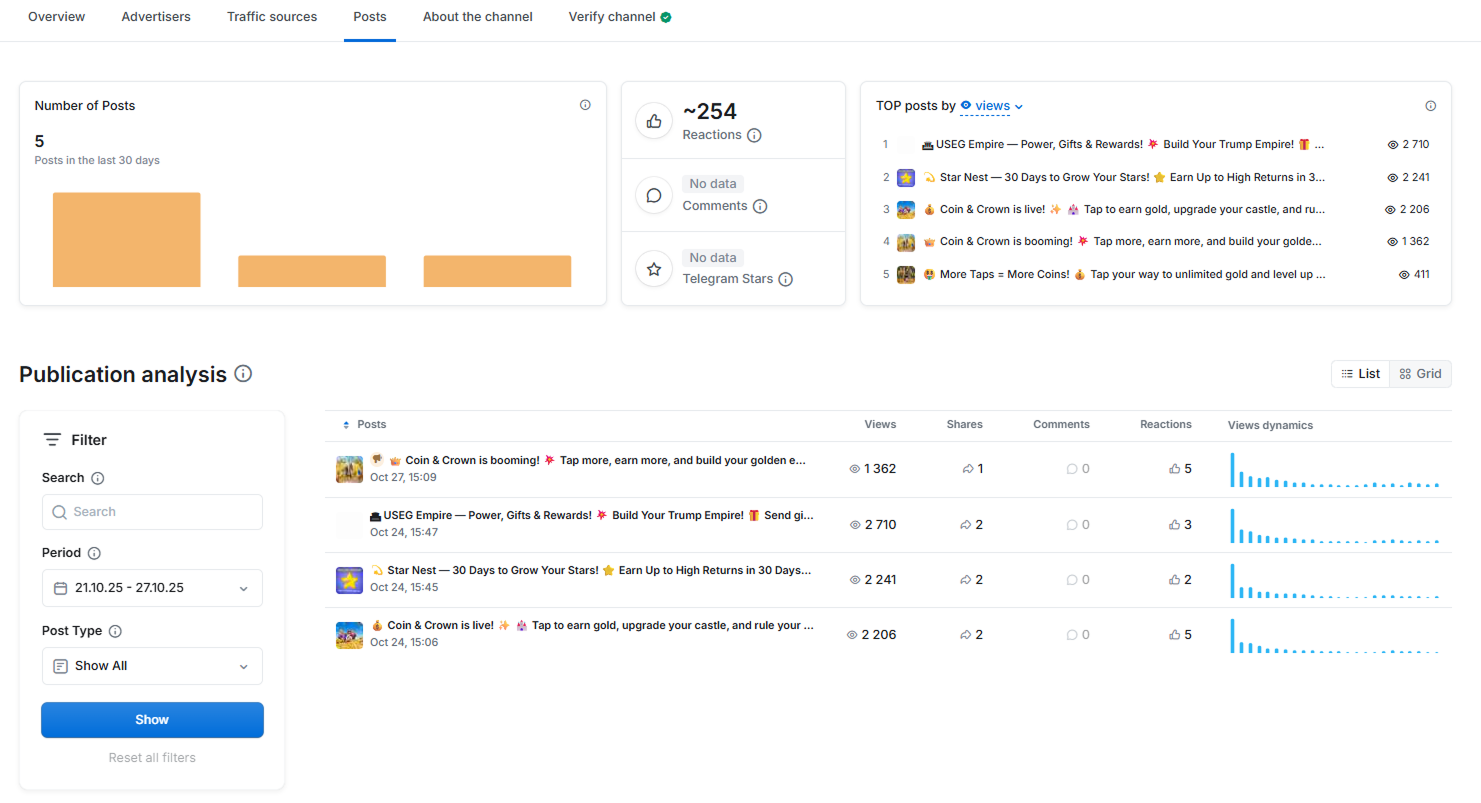Go to the Traffic sources tab
1481x803 pixels.
pos(272,17)
